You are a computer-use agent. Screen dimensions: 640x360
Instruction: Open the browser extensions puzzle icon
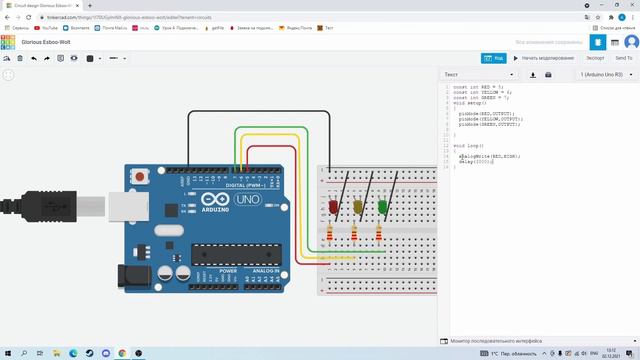click(x=611, y=18)
